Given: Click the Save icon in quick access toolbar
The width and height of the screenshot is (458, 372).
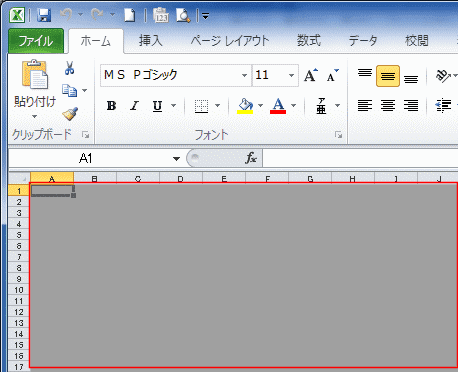Looking at the screenshot, I should pos(44,15).
